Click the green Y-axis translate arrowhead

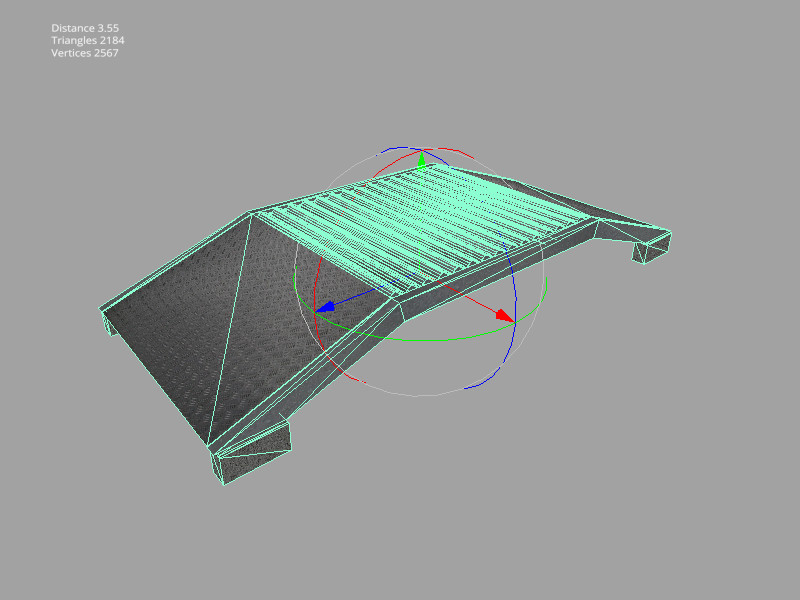click(x=421, y=160)
